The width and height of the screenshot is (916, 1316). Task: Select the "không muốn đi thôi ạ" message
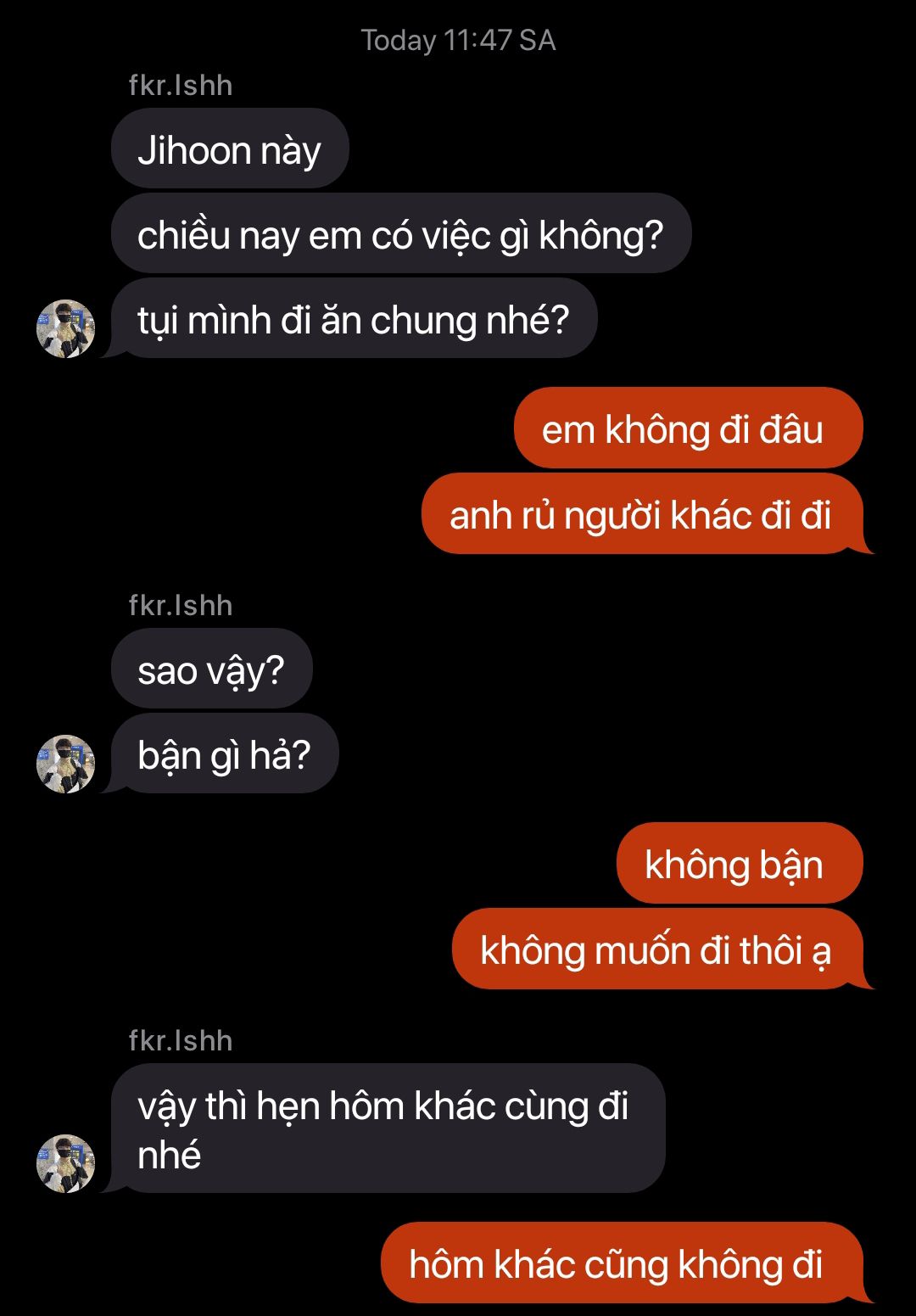click(x=657, y=949)
